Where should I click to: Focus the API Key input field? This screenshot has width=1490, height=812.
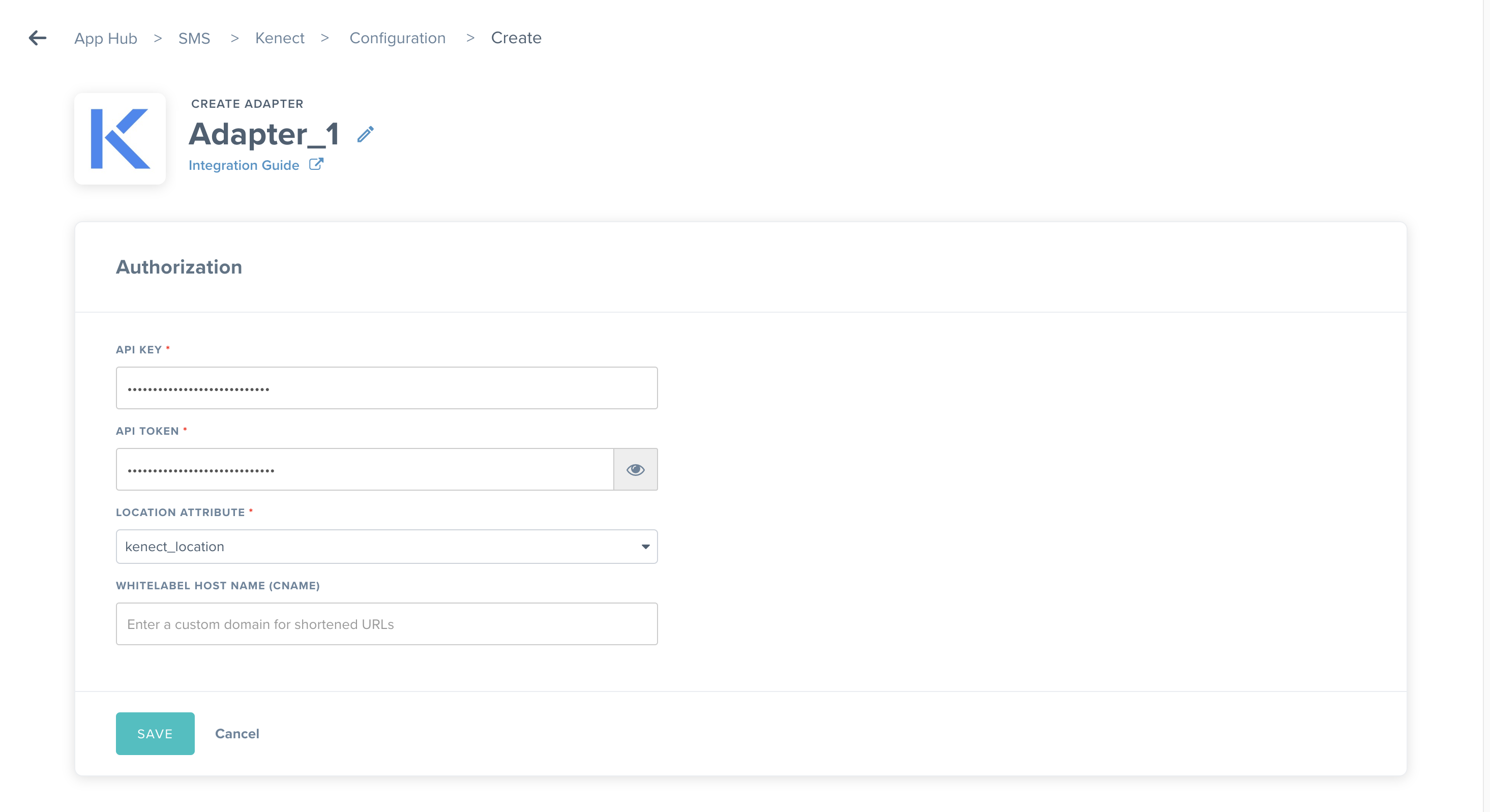pos(386,388)
